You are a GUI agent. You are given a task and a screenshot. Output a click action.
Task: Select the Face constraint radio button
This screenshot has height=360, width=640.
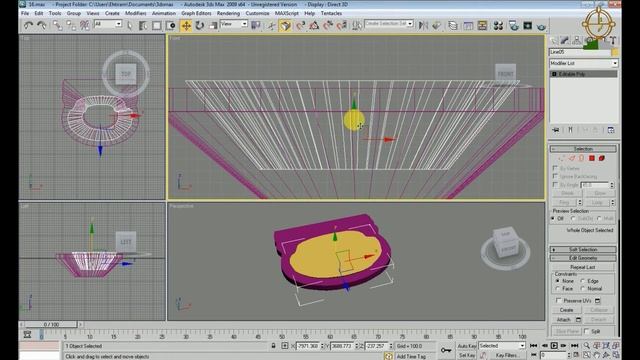tap(558, 289)
